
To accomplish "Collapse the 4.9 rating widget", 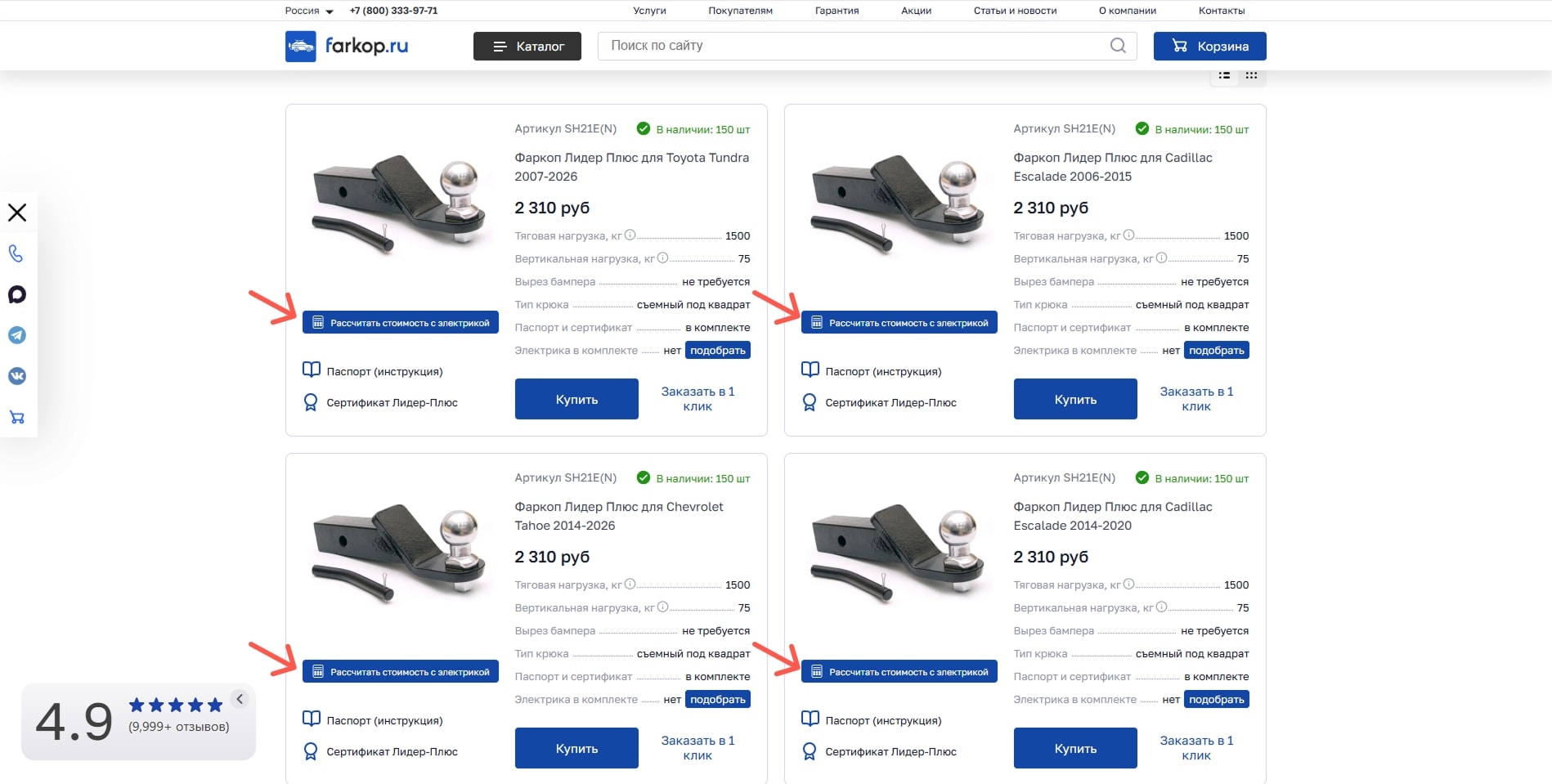I will [x=240, y=699].
